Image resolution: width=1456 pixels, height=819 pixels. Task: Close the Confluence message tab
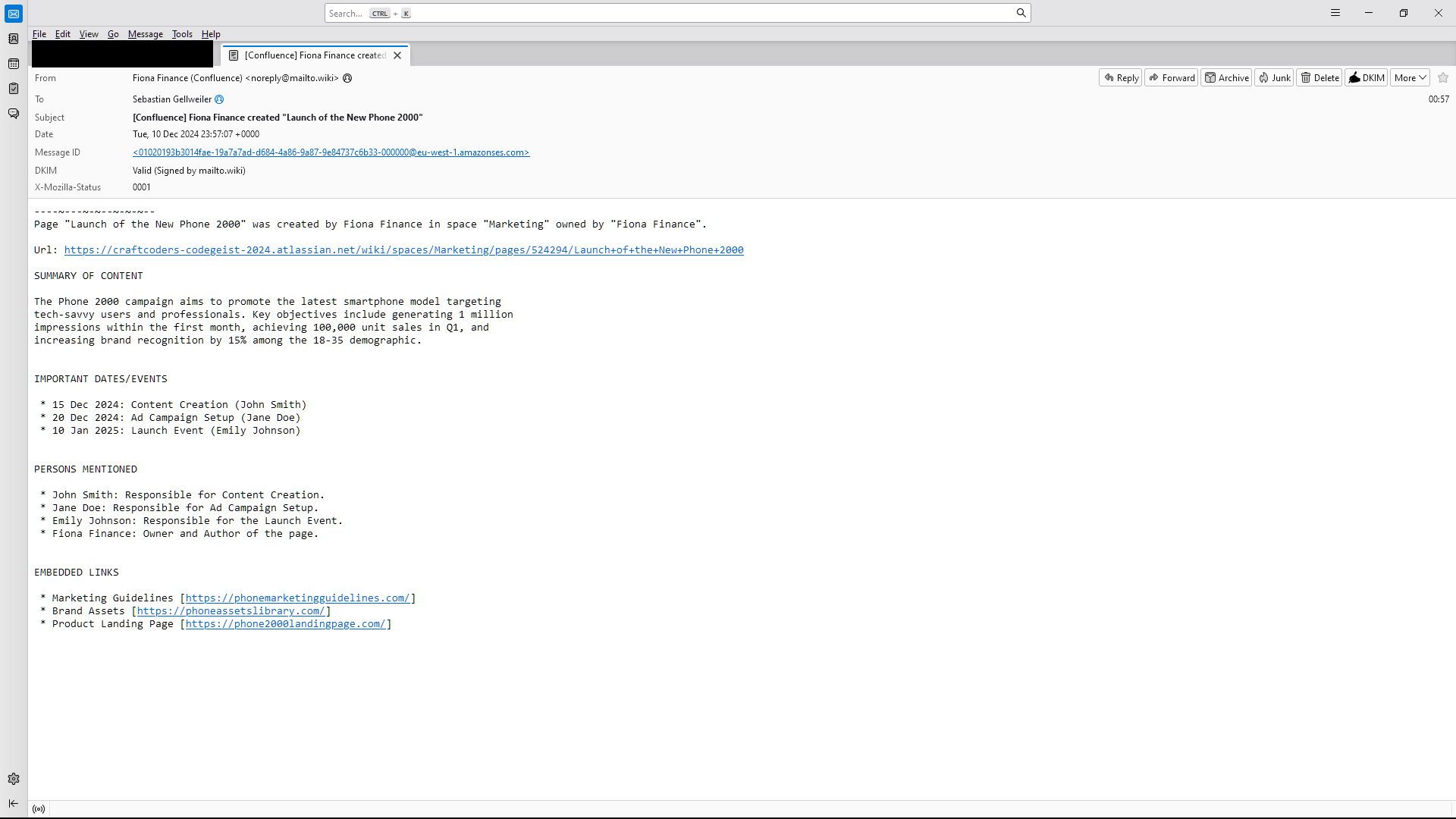[397, 55]
